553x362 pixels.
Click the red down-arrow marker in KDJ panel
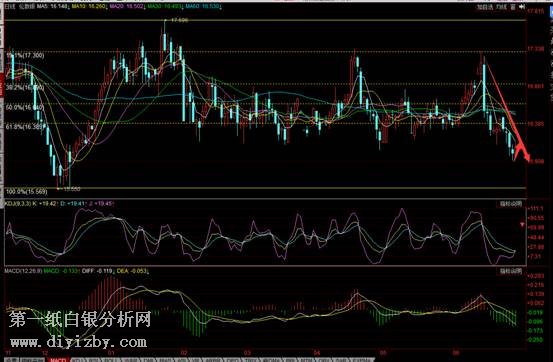click(x=522, y=224)
